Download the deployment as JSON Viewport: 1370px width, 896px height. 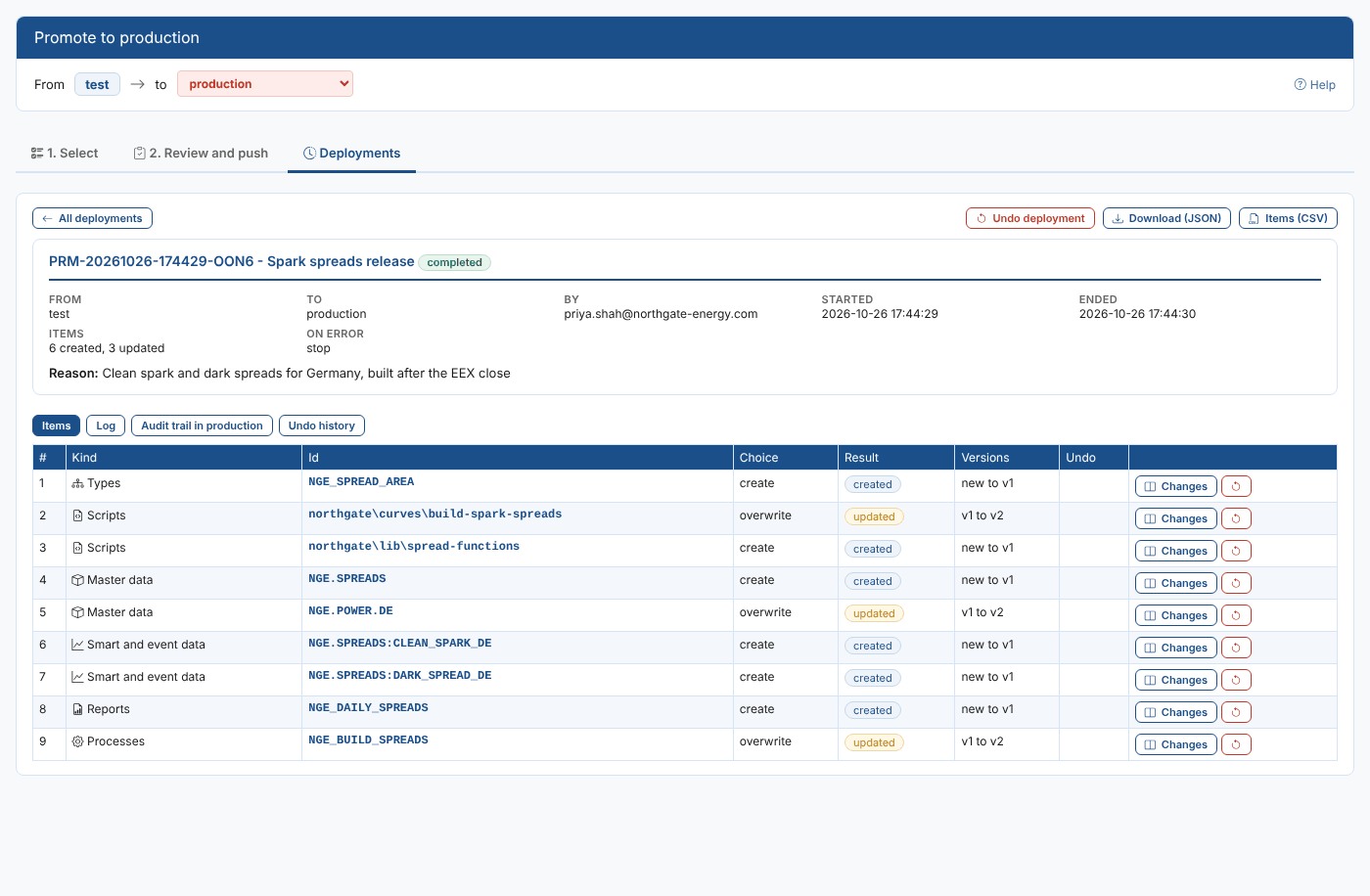[1166, 218]
